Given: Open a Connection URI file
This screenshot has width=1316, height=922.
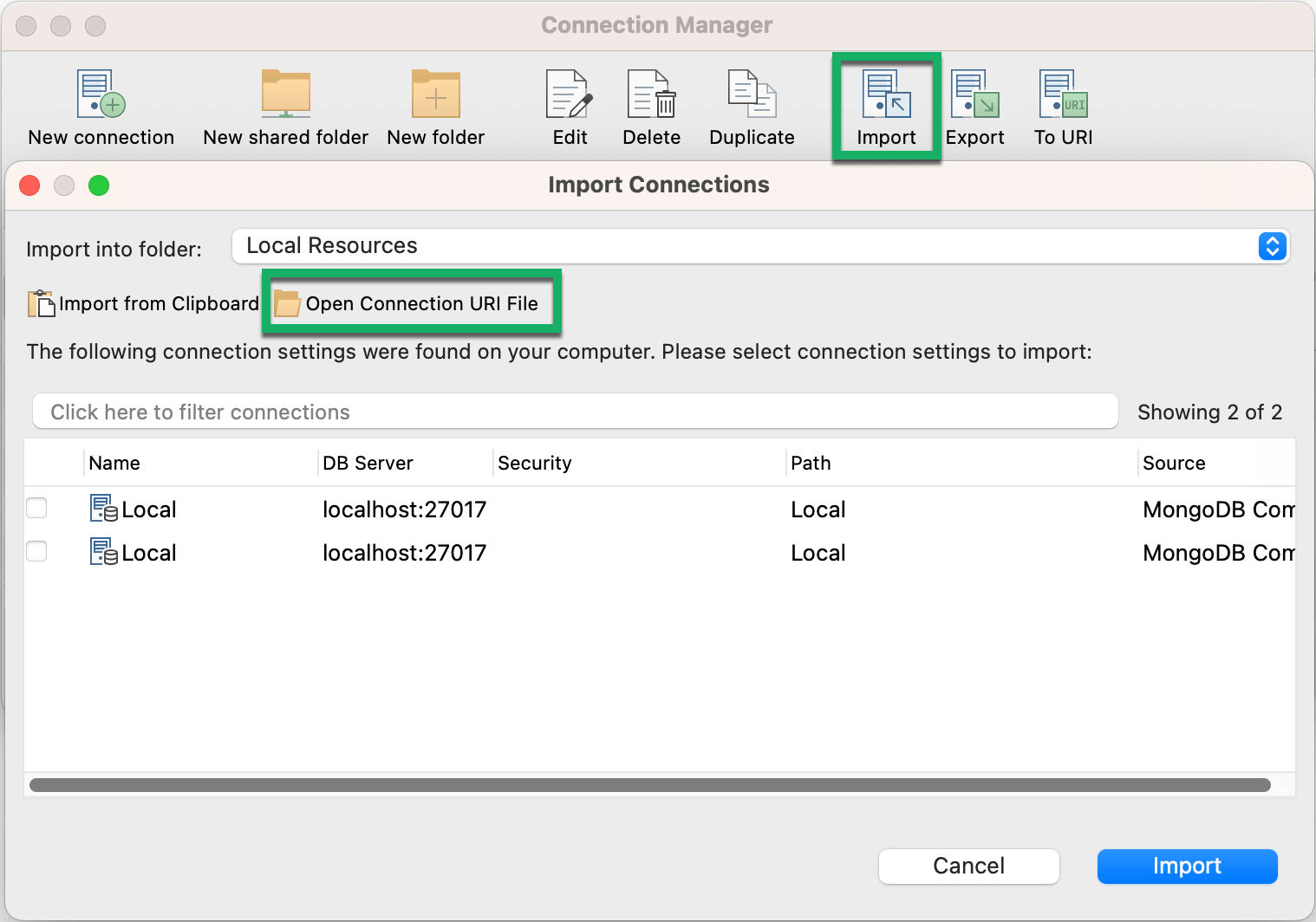Looking at the screenshot, I should (411, 303).
